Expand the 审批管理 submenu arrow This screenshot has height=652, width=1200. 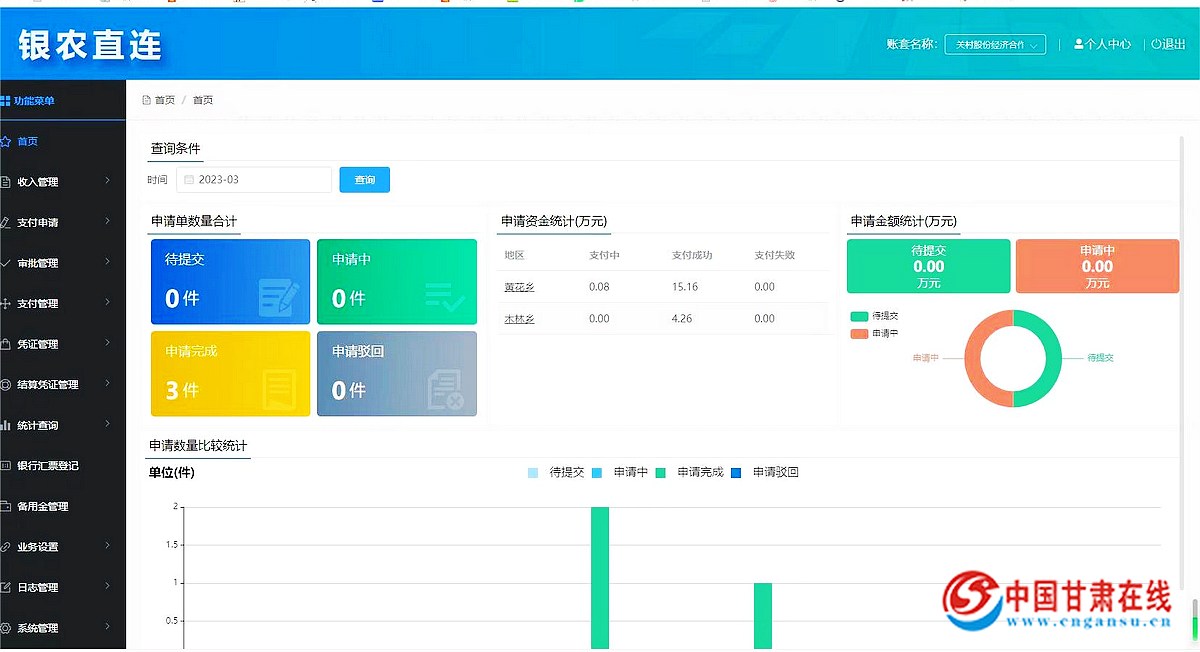coord(107,263)
